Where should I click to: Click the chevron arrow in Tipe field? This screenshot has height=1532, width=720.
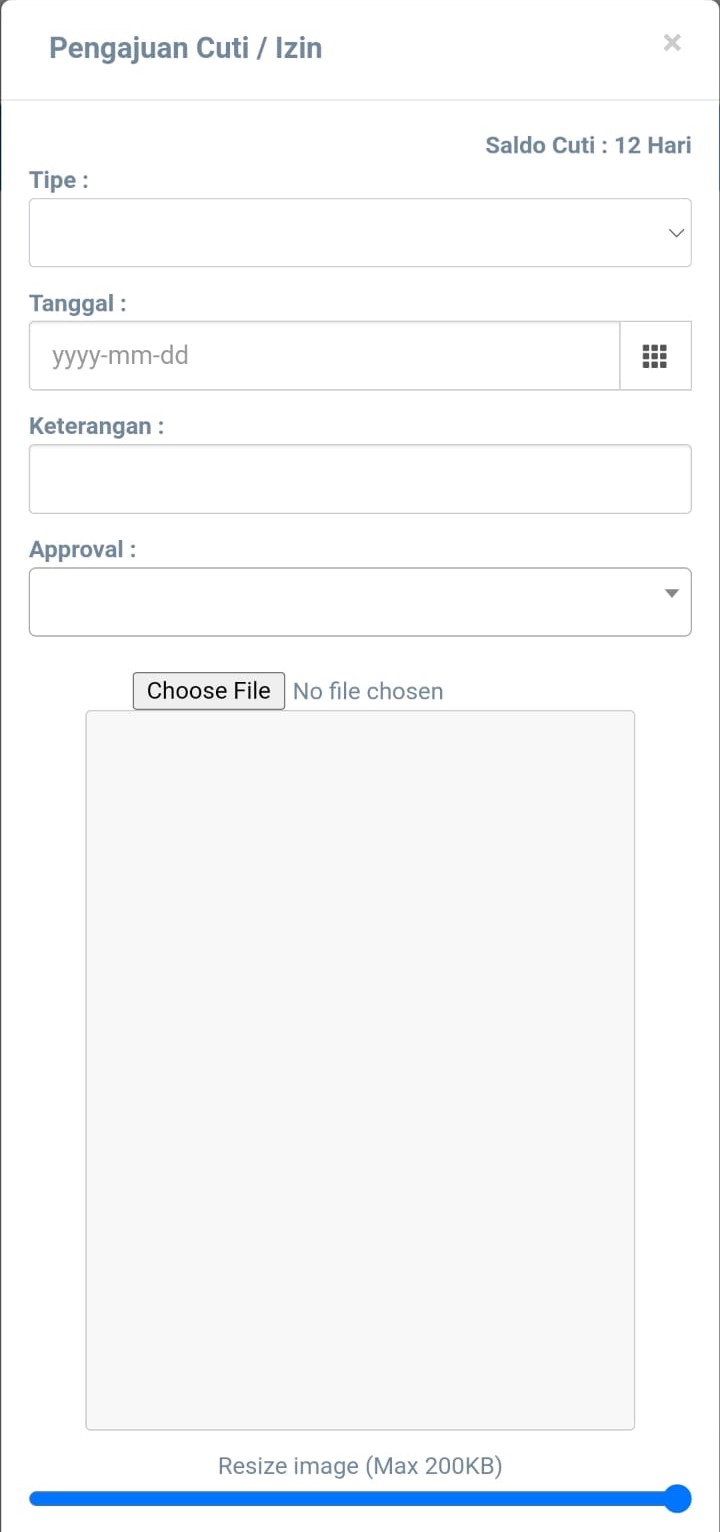click(676, 233)
